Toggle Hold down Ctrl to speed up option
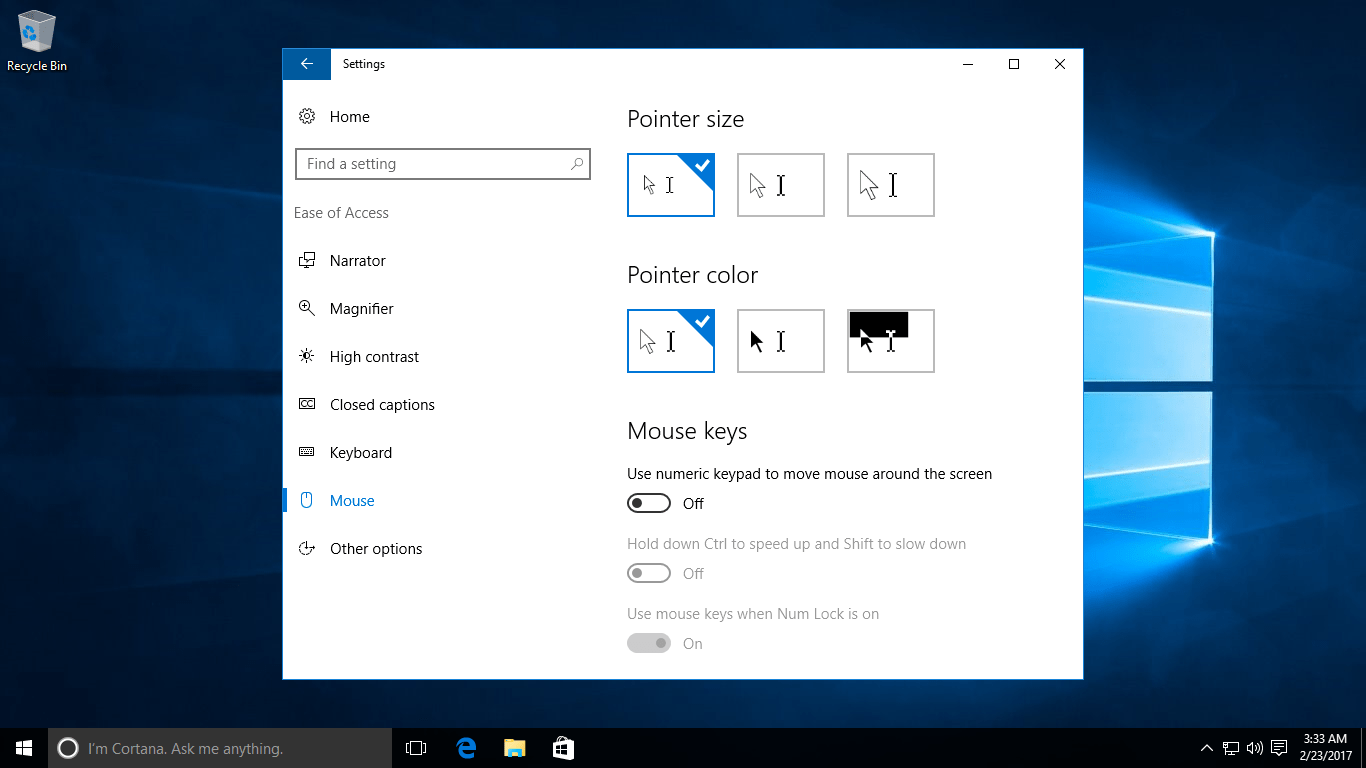The image size is (1366, 768). coord(648,573)
